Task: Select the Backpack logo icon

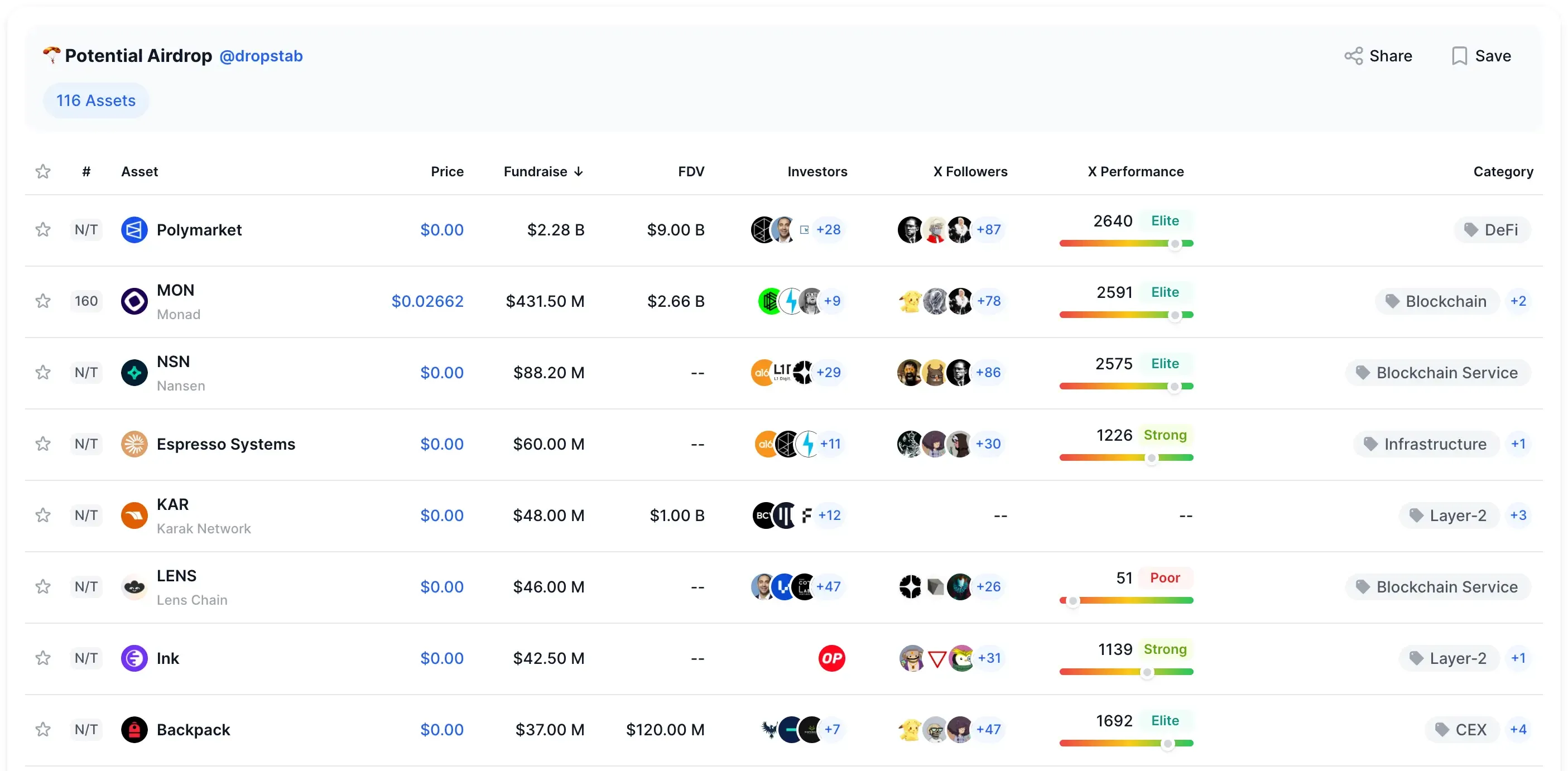Action: 134,730
